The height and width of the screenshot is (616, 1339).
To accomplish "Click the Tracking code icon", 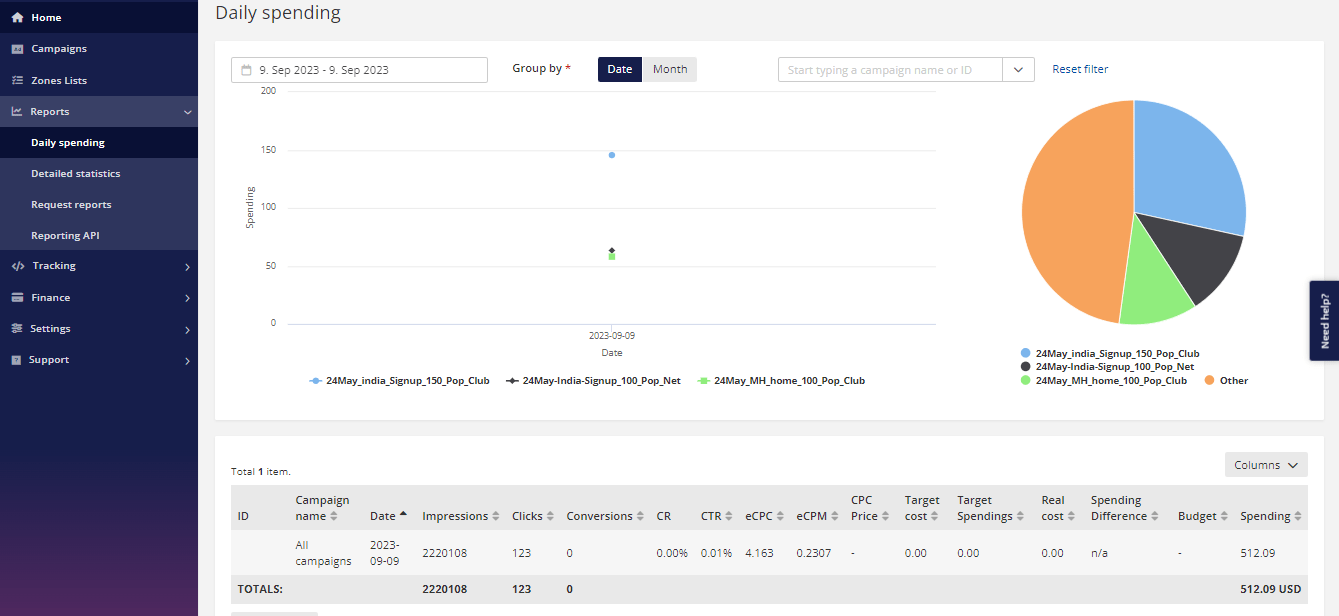I will [18, 266].
